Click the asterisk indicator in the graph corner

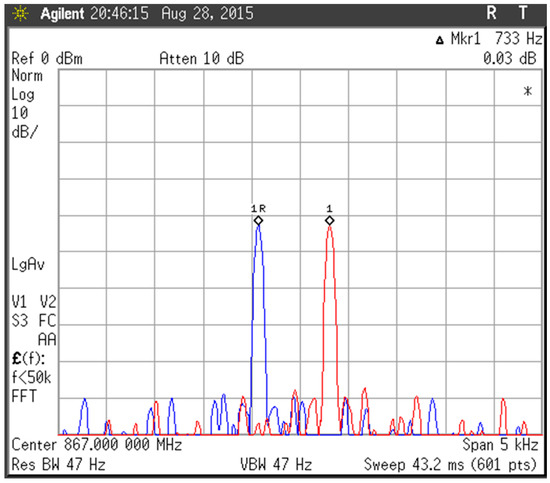coord(528,91)
